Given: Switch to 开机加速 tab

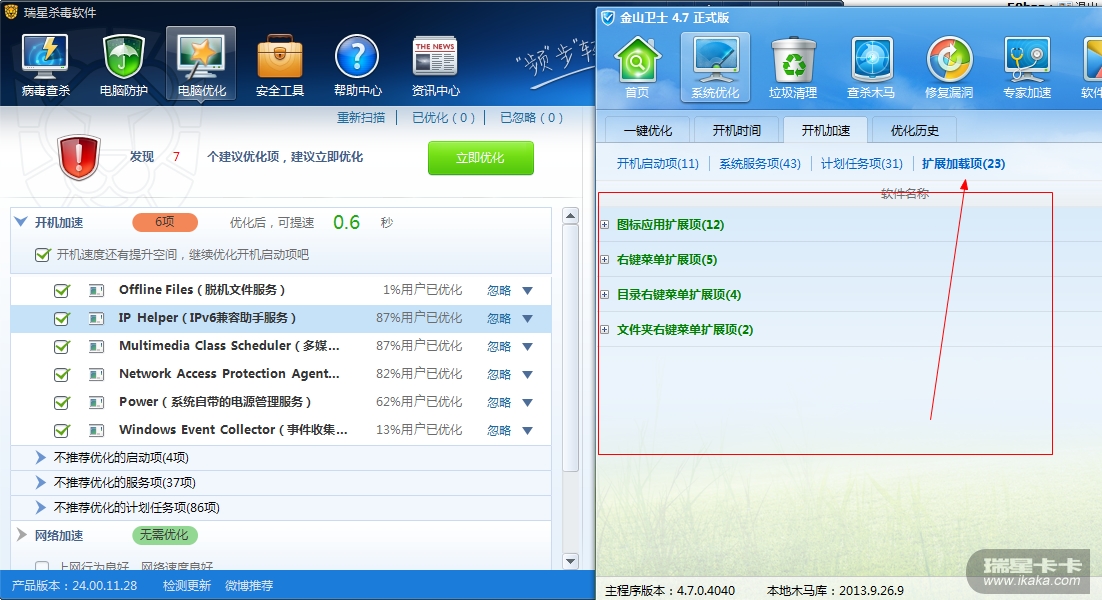Looking at the screenshot, I should pyautogui.click(x=825, y=131).
